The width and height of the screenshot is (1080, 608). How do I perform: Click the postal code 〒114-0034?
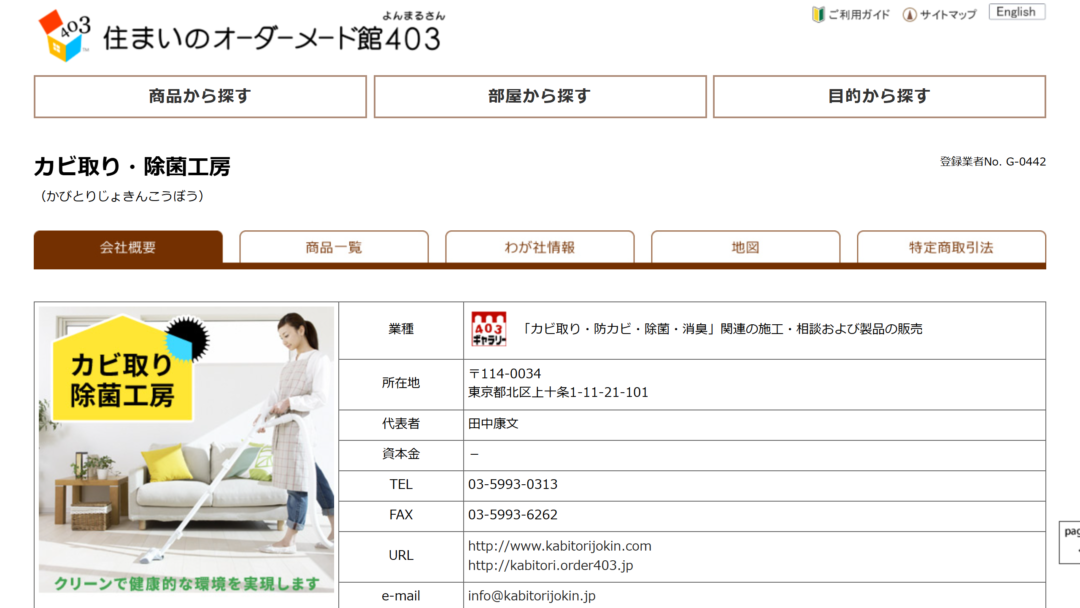[x=505, y=374]
